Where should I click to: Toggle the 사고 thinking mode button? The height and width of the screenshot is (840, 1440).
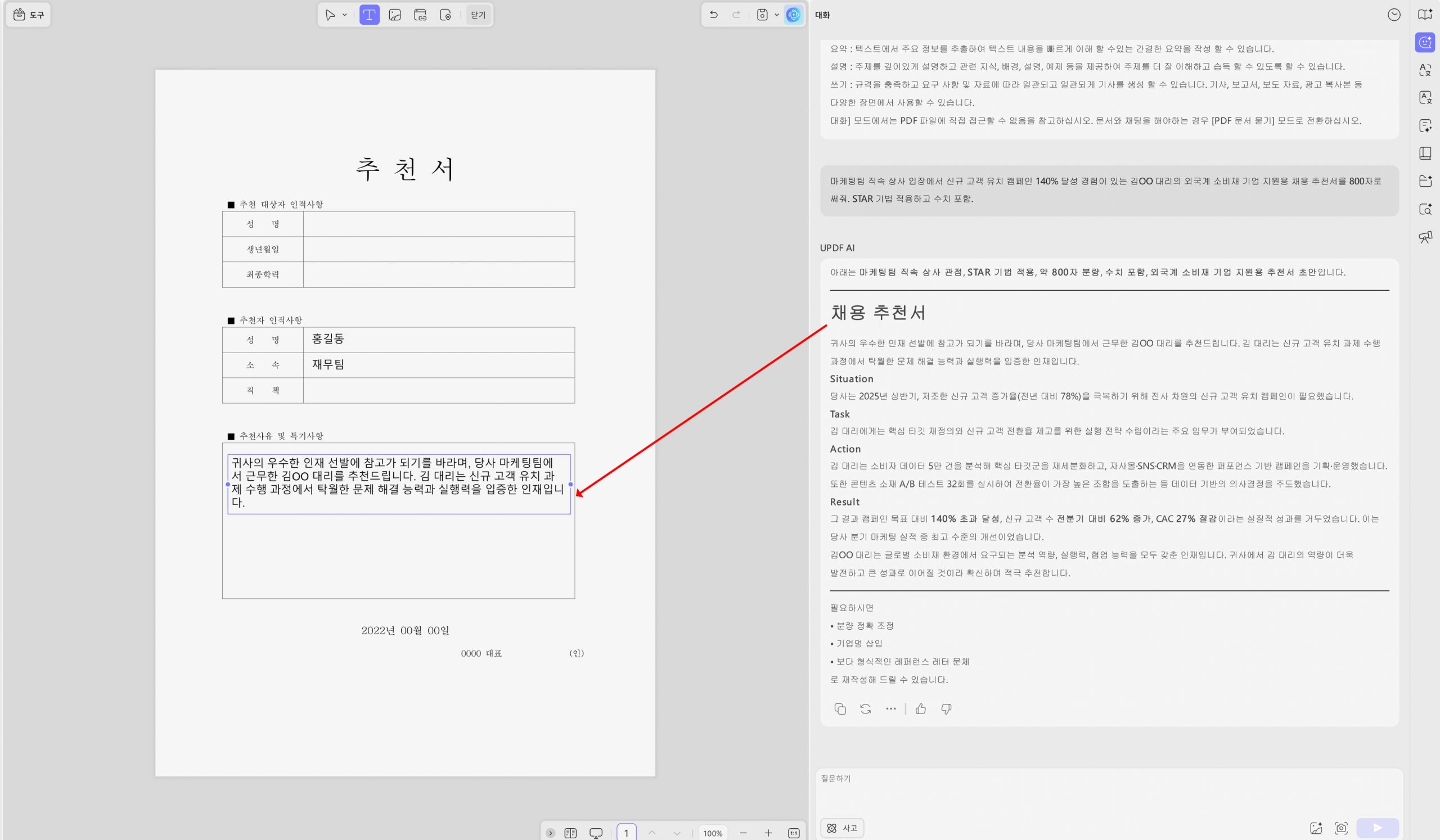(842, 828)
